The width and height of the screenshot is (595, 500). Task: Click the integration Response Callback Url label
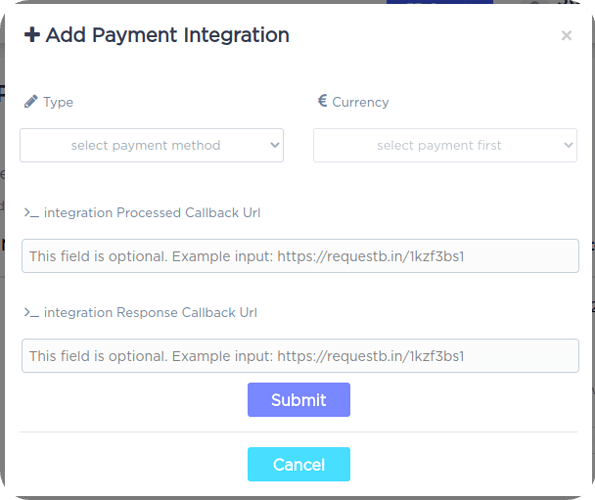[x=151, y=313]
